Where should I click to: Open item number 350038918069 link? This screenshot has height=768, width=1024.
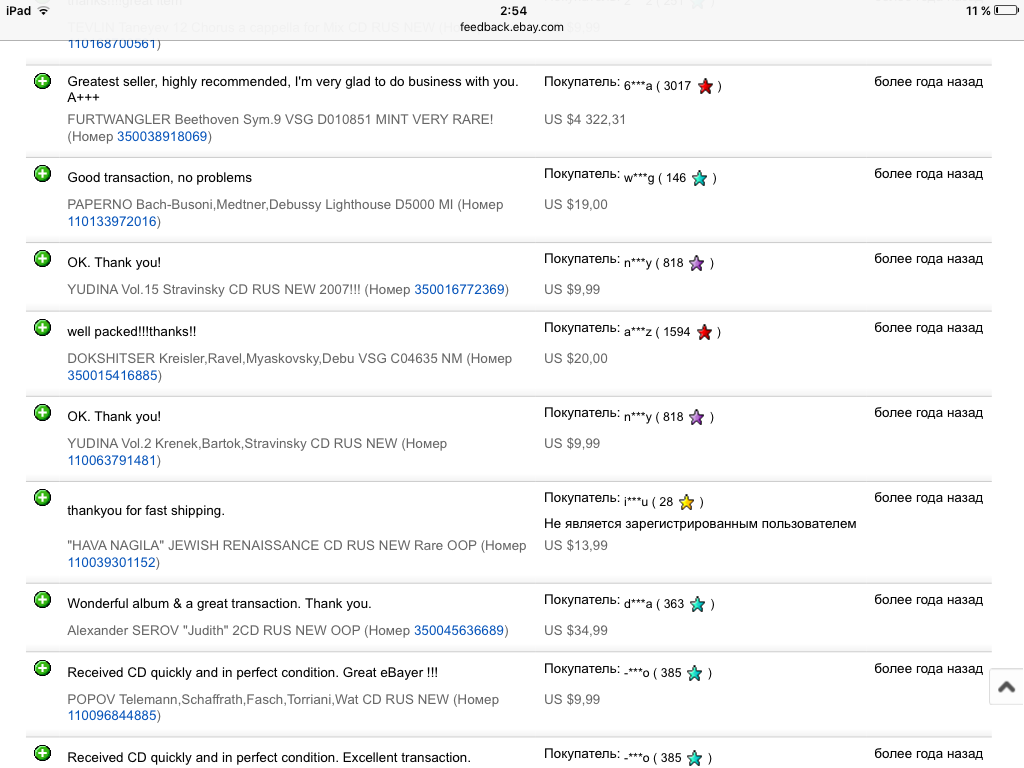coord(162,136)
